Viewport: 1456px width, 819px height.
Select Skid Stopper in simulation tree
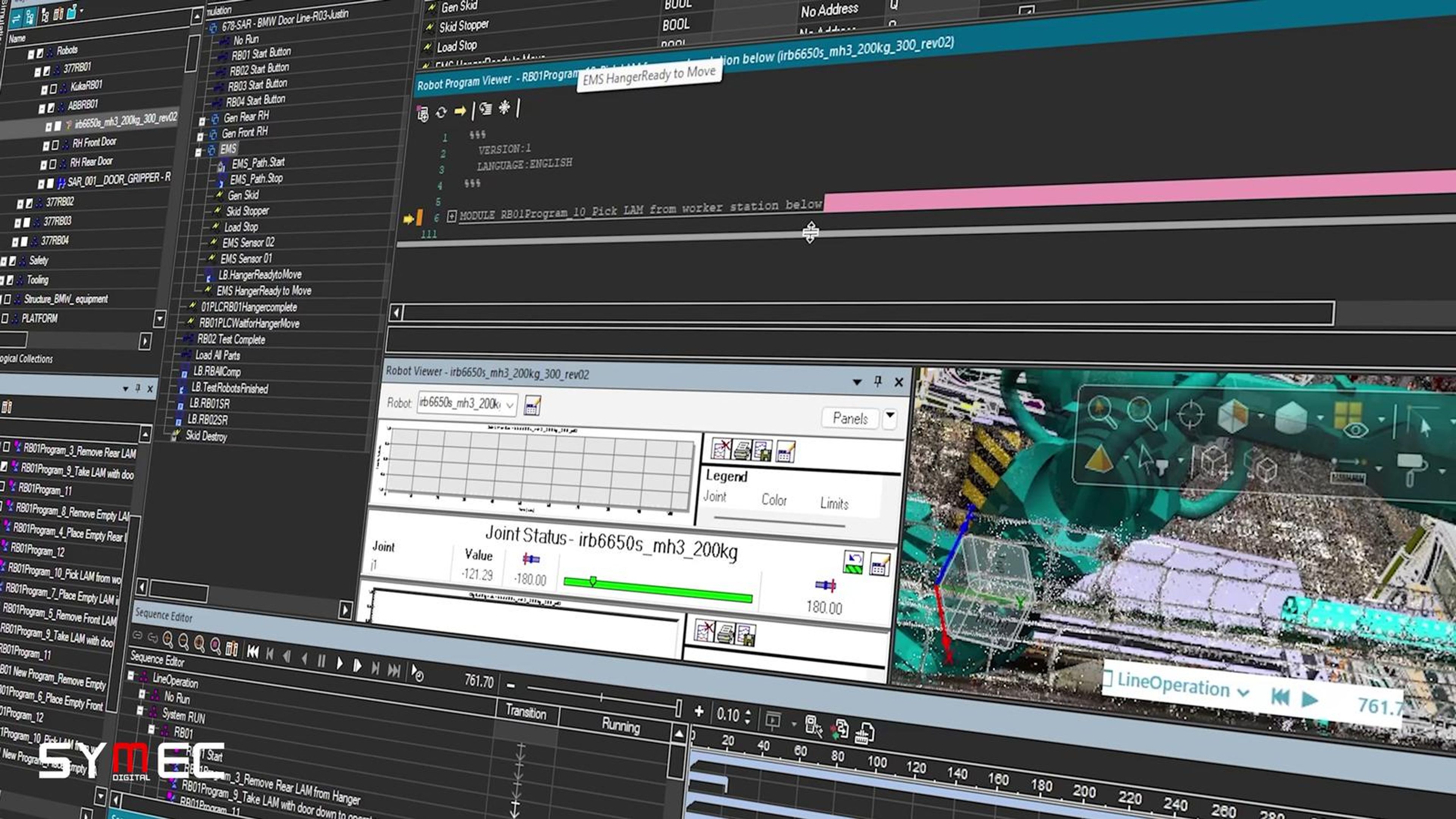pos(248,211)
